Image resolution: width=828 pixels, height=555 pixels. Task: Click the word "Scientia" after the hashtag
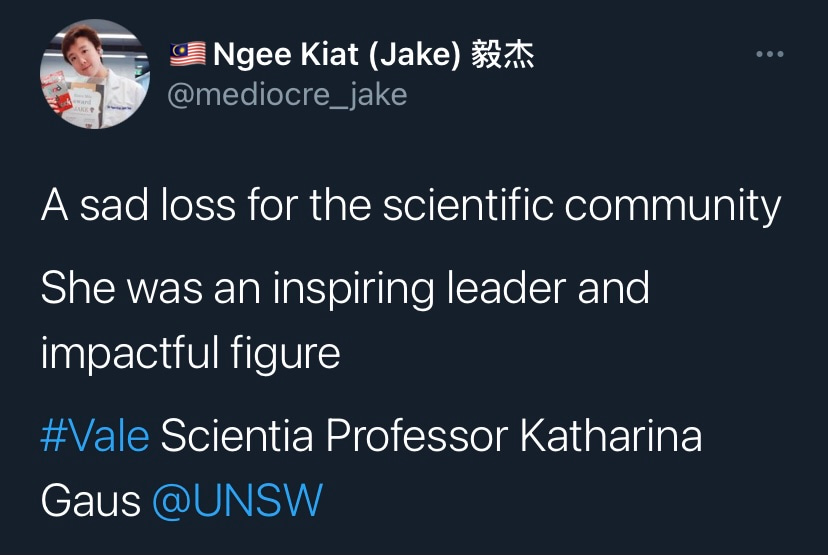(237, 437)
